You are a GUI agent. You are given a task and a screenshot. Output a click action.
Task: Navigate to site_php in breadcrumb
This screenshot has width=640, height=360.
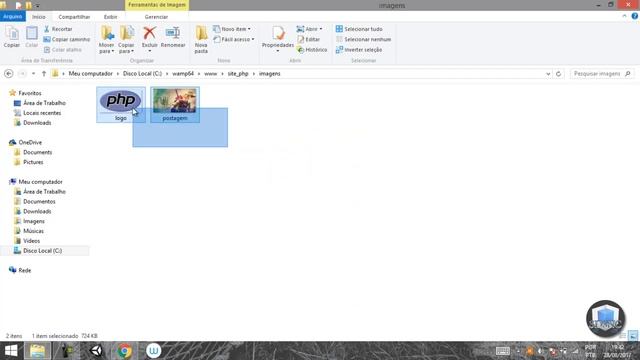[x=238, y=73]
